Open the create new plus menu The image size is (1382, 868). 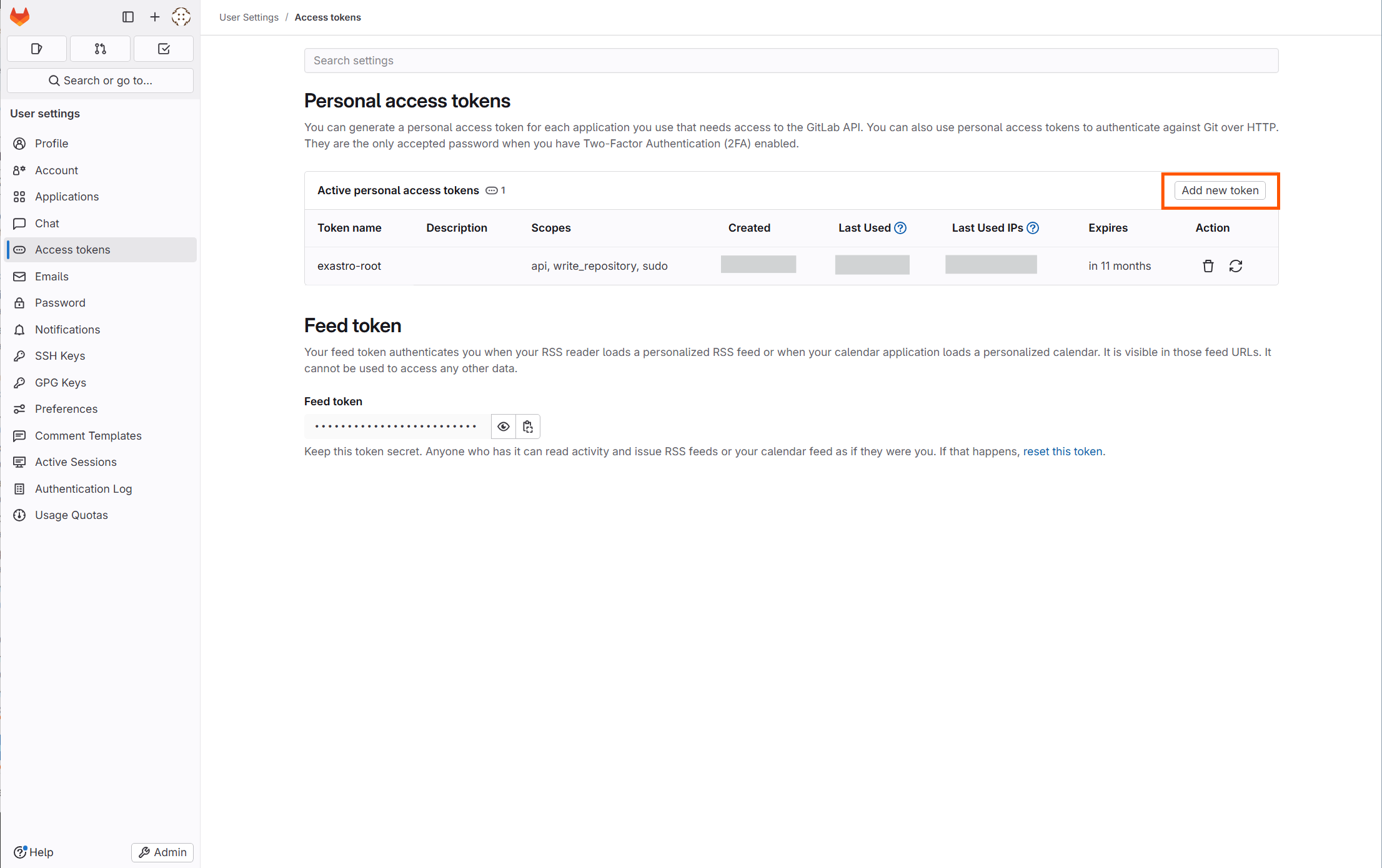point(155,17)
